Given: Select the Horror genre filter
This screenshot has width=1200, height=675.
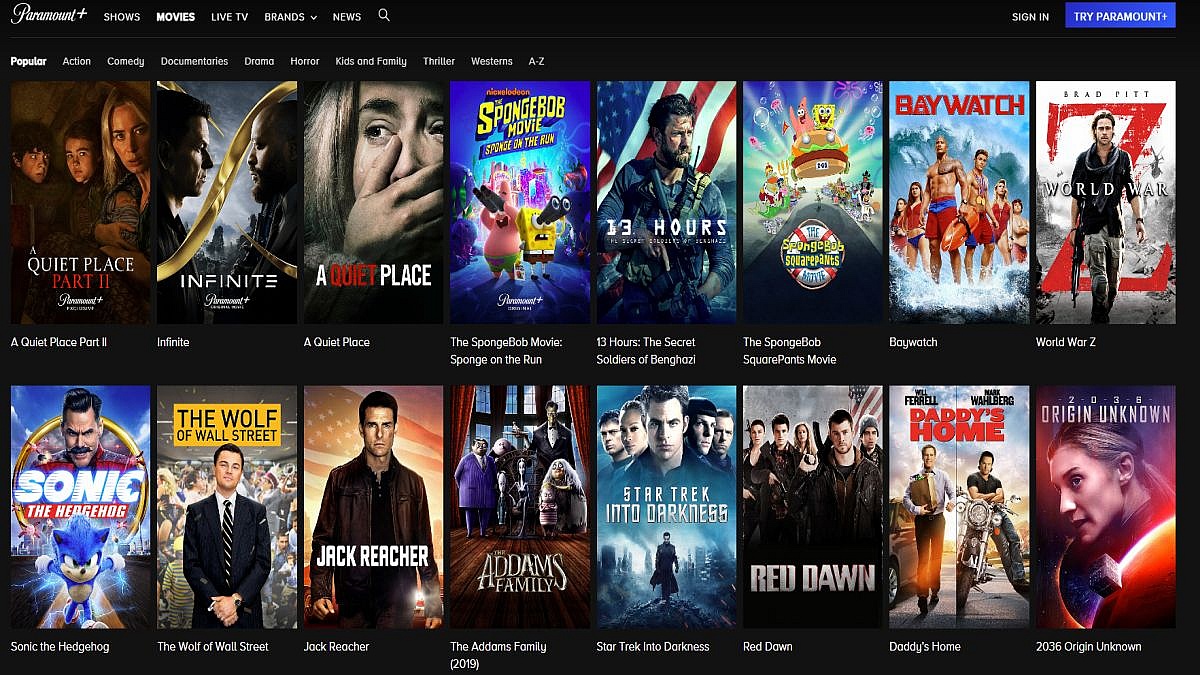Looking at the screenshot, I should 304,61.
